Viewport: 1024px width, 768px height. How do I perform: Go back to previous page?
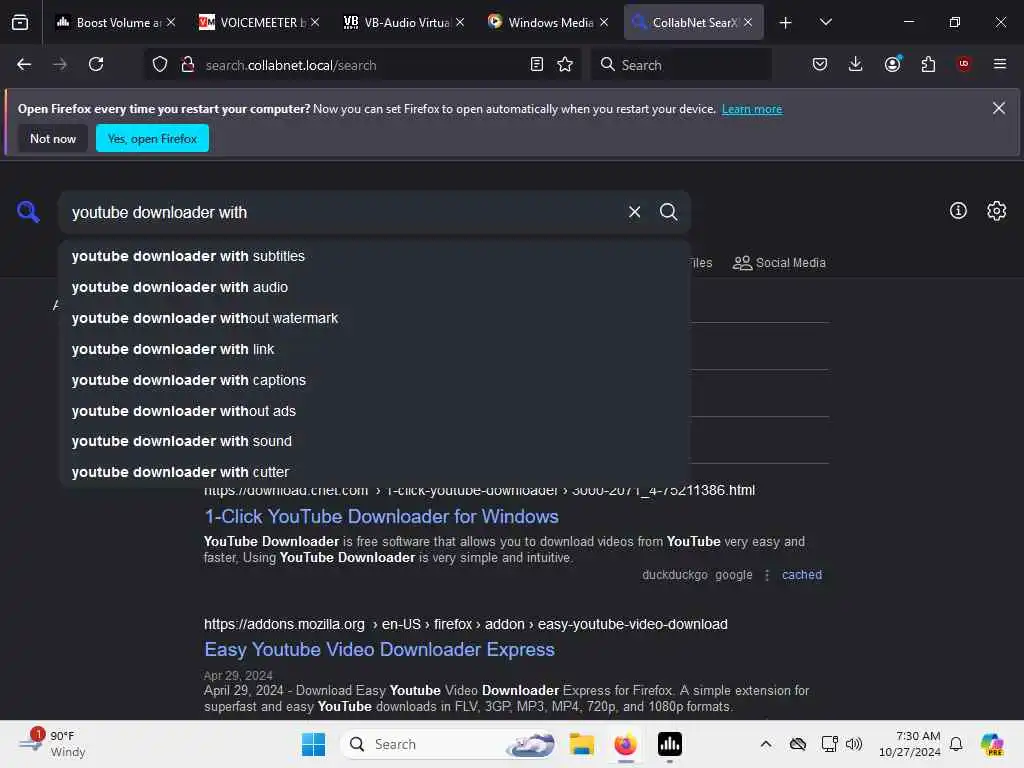coord(24,64)
